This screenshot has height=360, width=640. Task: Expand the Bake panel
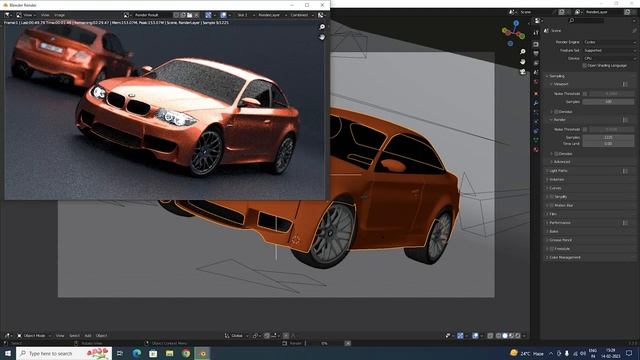pos(553,231)
